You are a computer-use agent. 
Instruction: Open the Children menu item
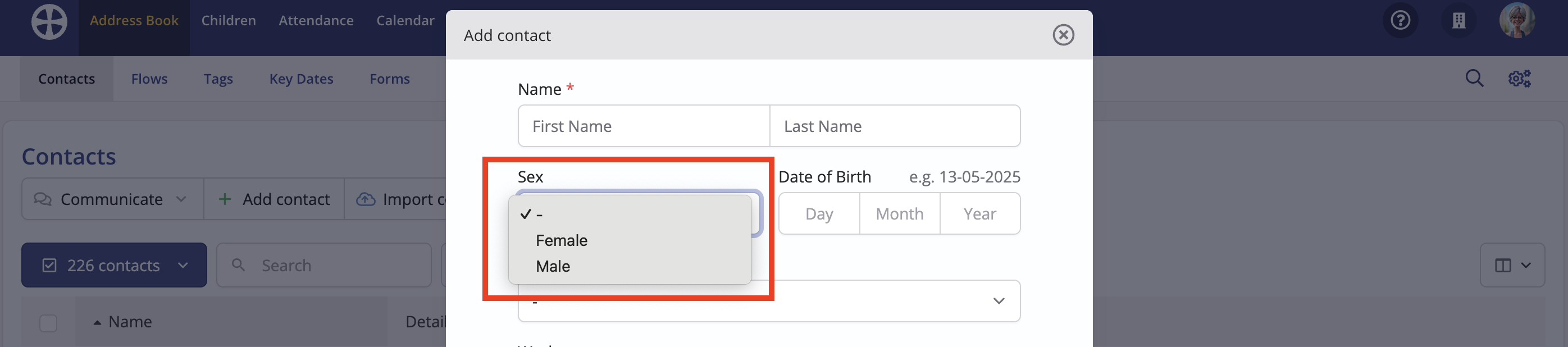pos(228,21)
